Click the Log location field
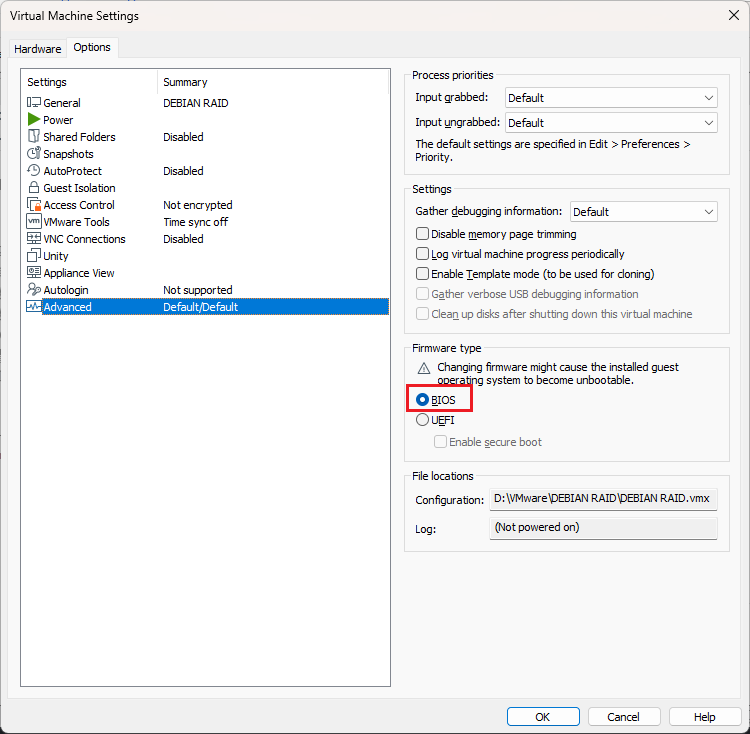 tap(603, 528)
